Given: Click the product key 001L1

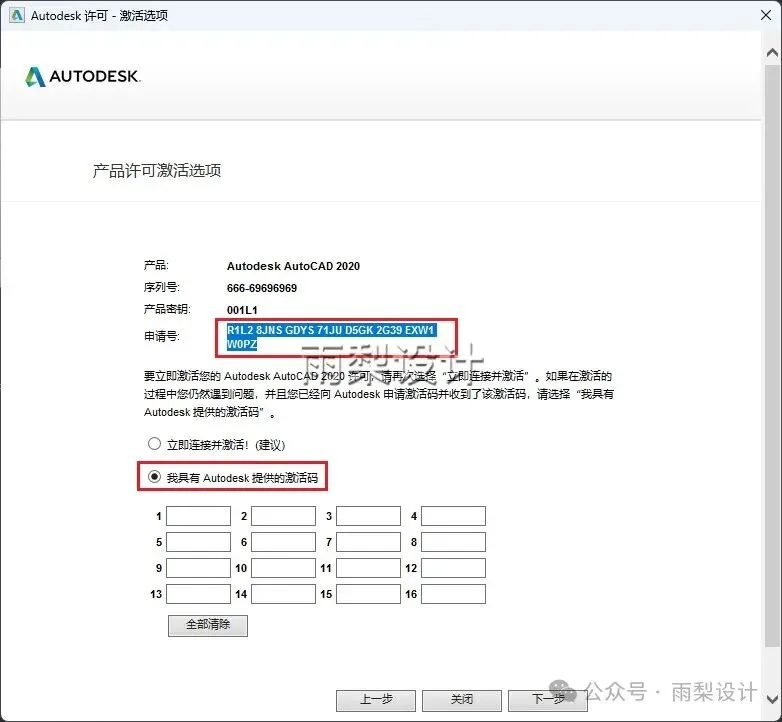Looking at the screenshot, I should [x=242, y=310].
